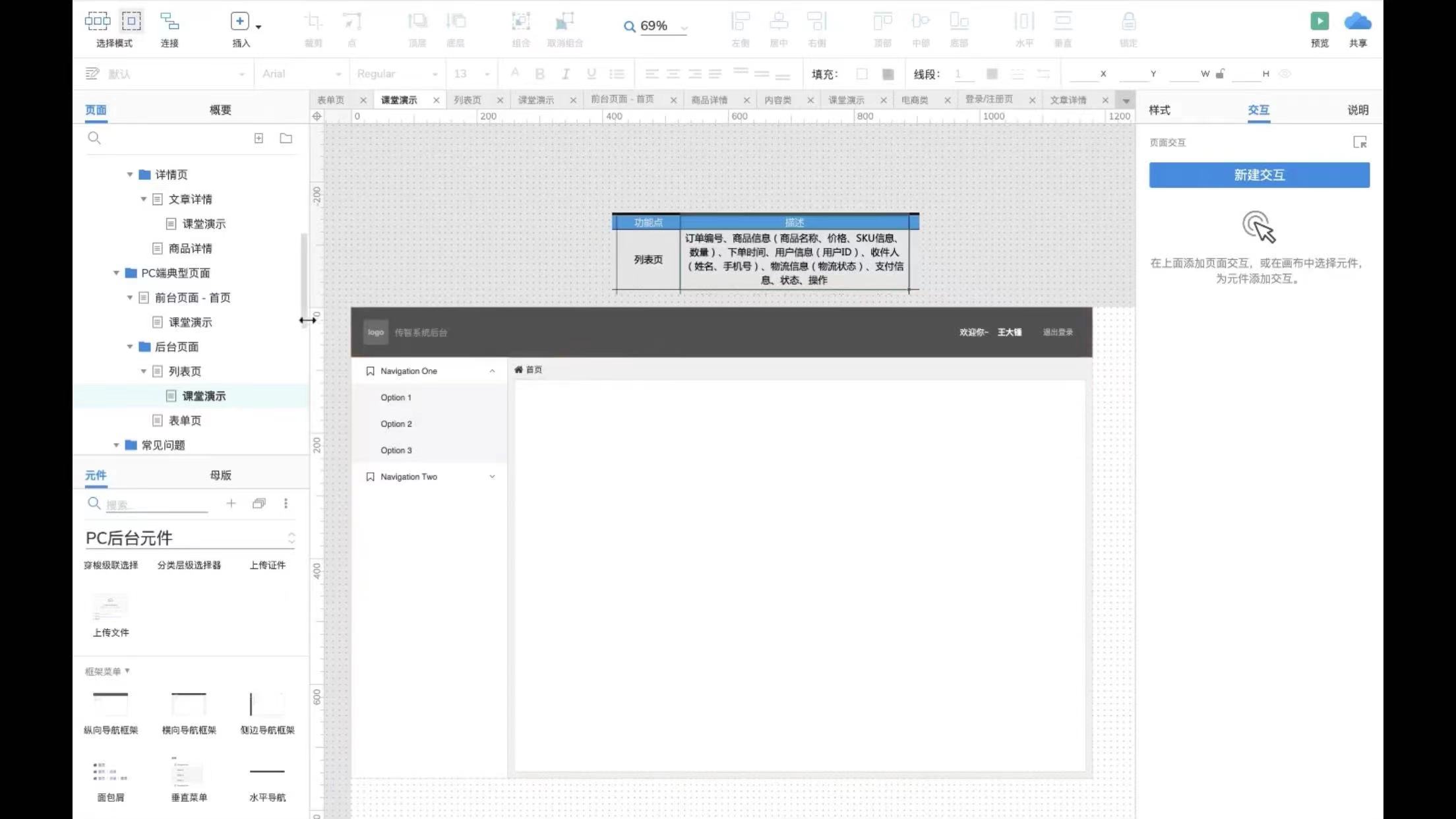The height and width of the screenshot is (819, 1456).
Task: Click the Share (共享) cloud icon
Action: (1357, 22)
